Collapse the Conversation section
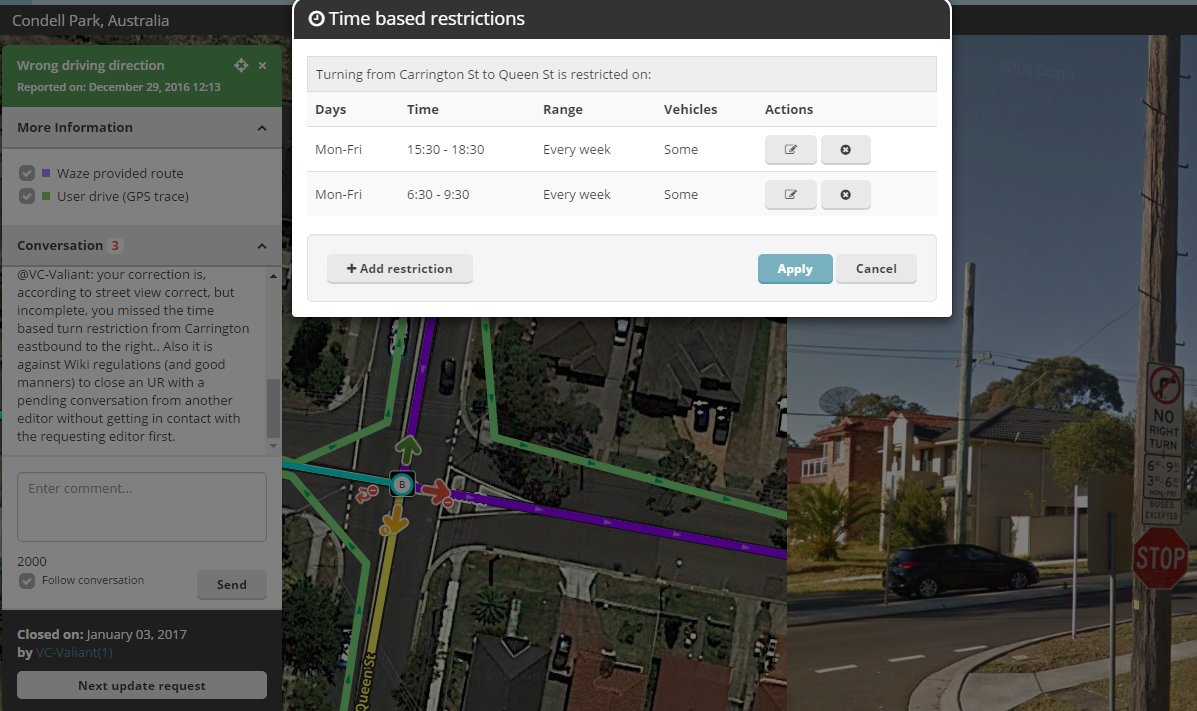This screenshot has height=711, width=1197. [262, 246]
